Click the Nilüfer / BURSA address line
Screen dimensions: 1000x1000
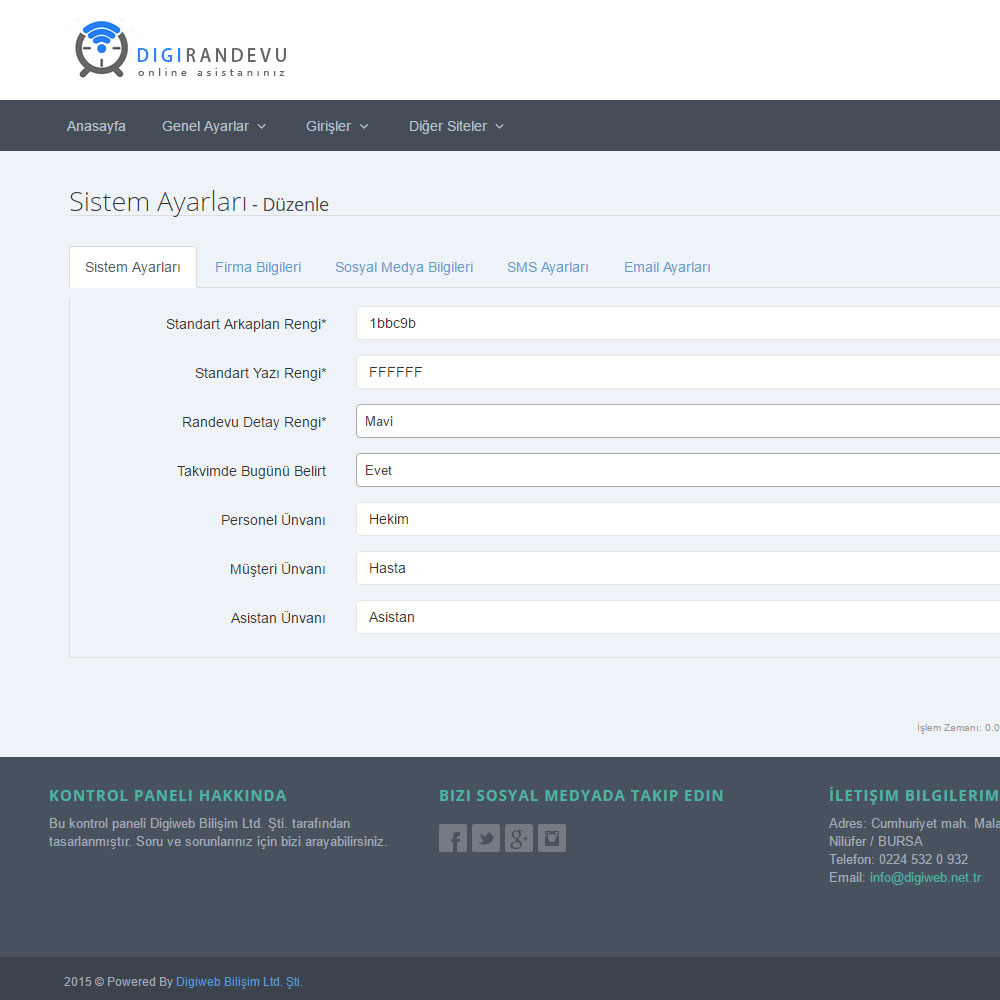[x=876, y=841]
